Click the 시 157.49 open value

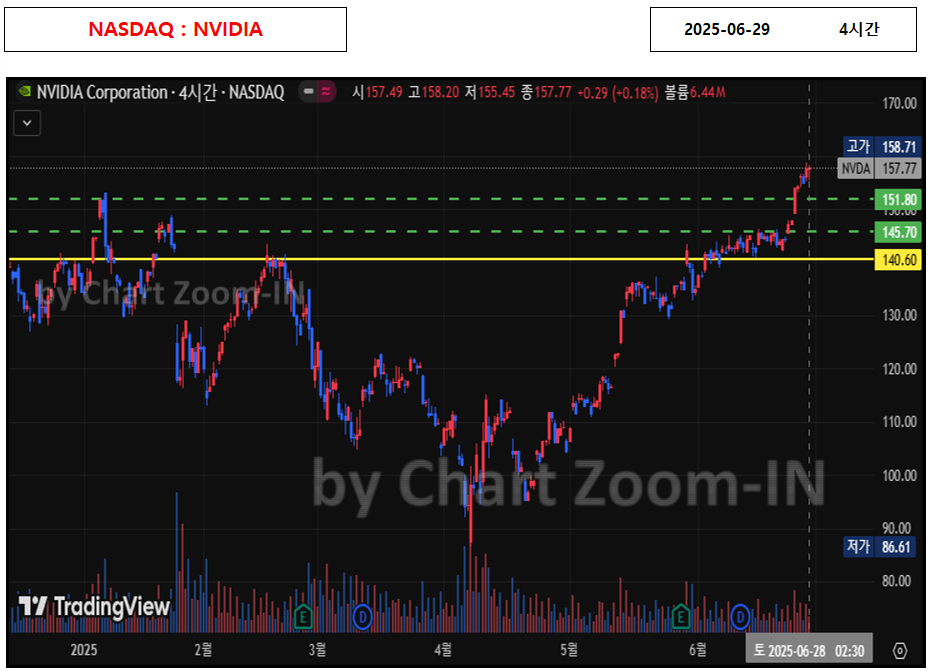(377, 92)
